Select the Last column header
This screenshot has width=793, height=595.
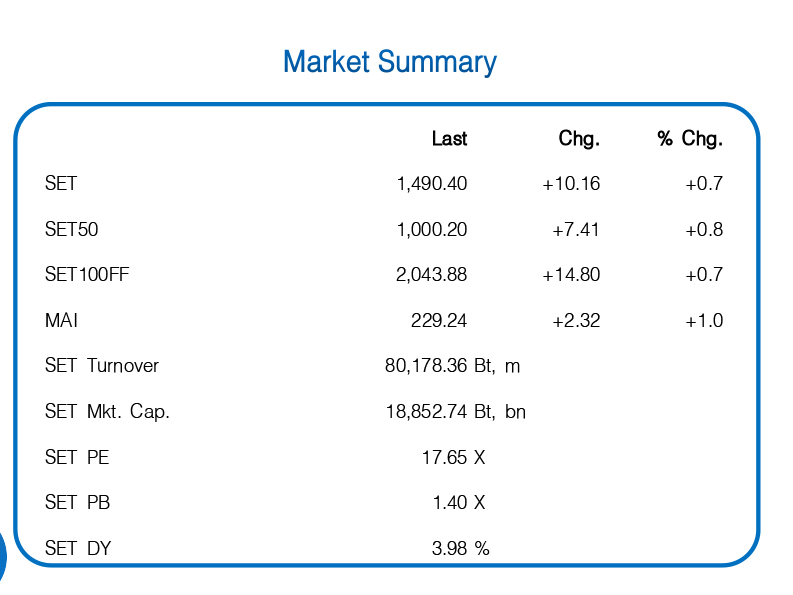(x=449, y=139)
